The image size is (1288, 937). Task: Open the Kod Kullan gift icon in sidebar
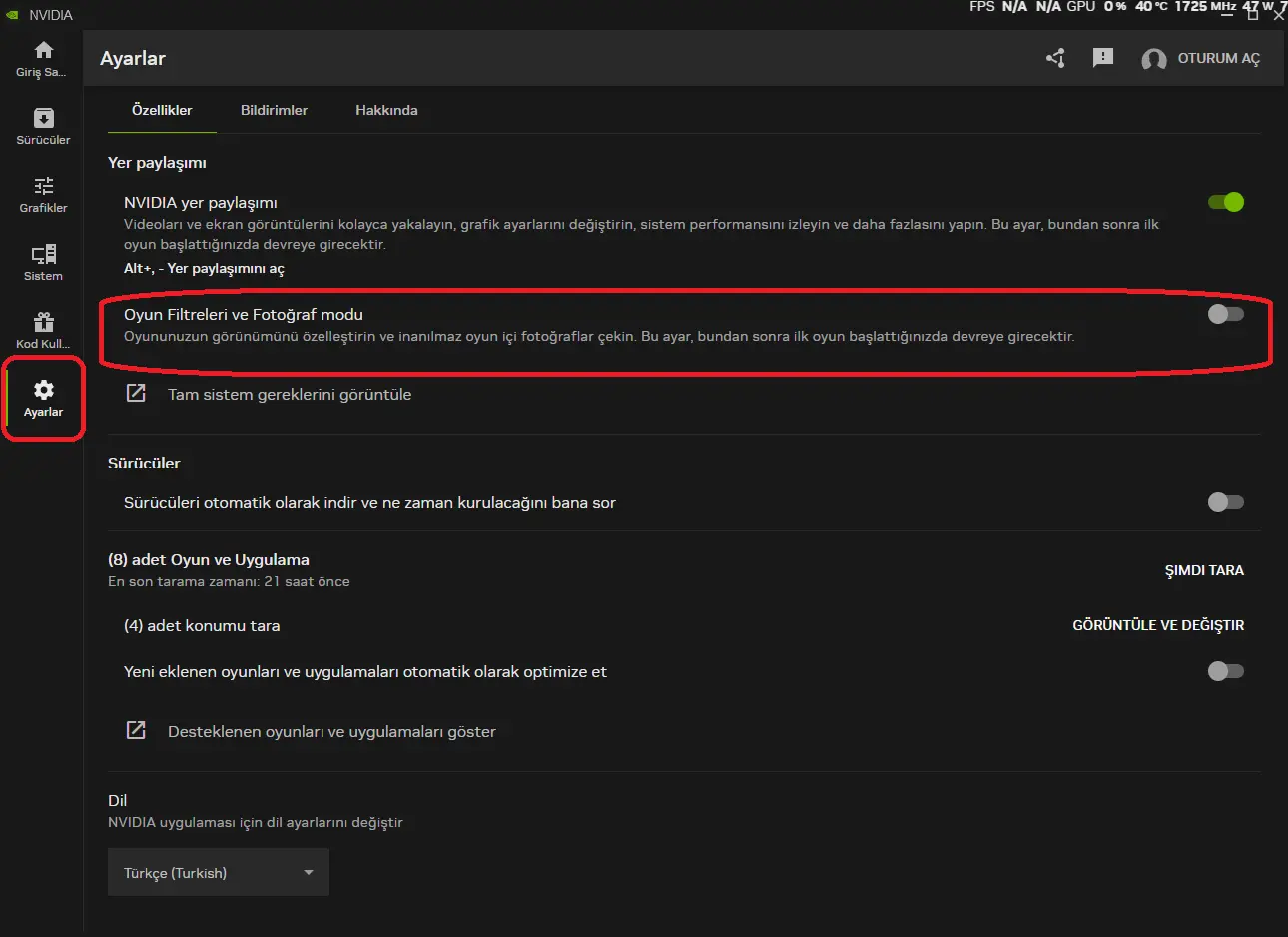pyautogui.click(x=43, y=322)
